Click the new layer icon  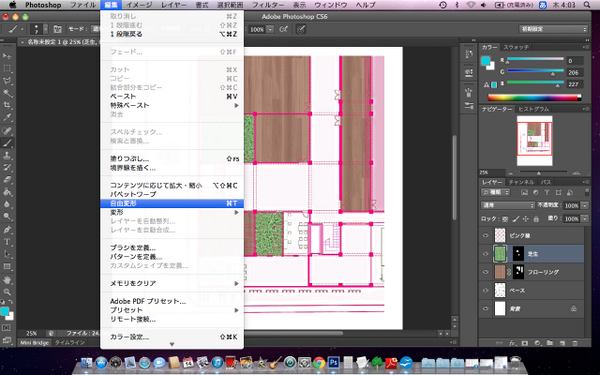point(562,343)
